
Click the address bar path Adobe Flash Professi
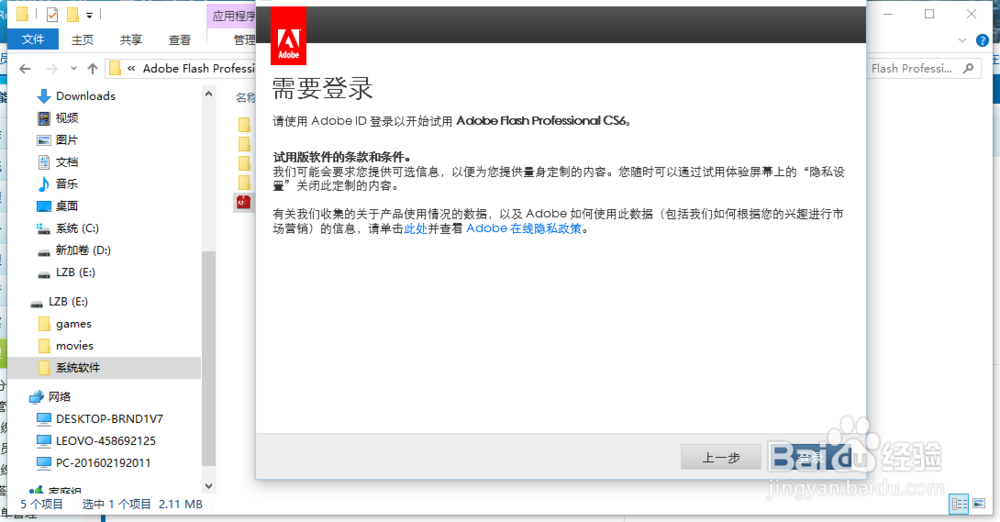point(198,68)
